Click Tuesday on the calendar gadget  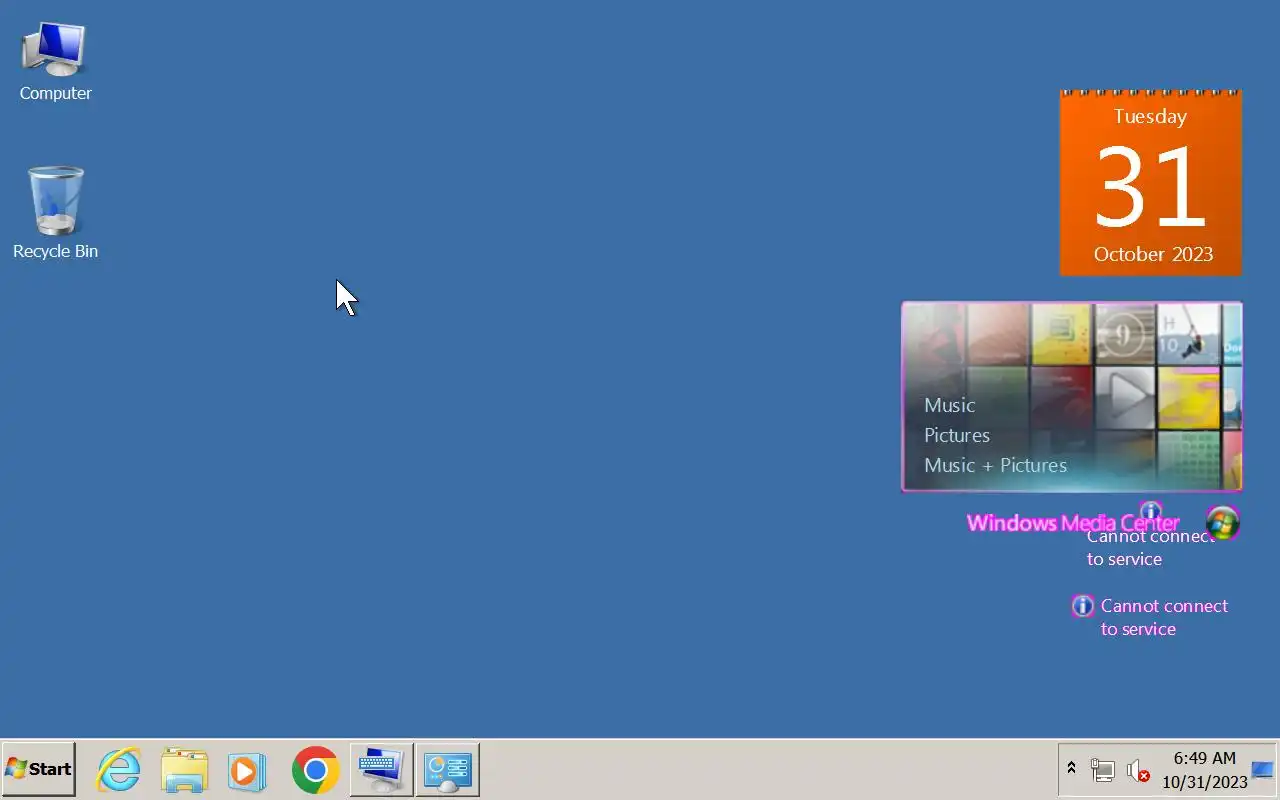[1150, 116]
